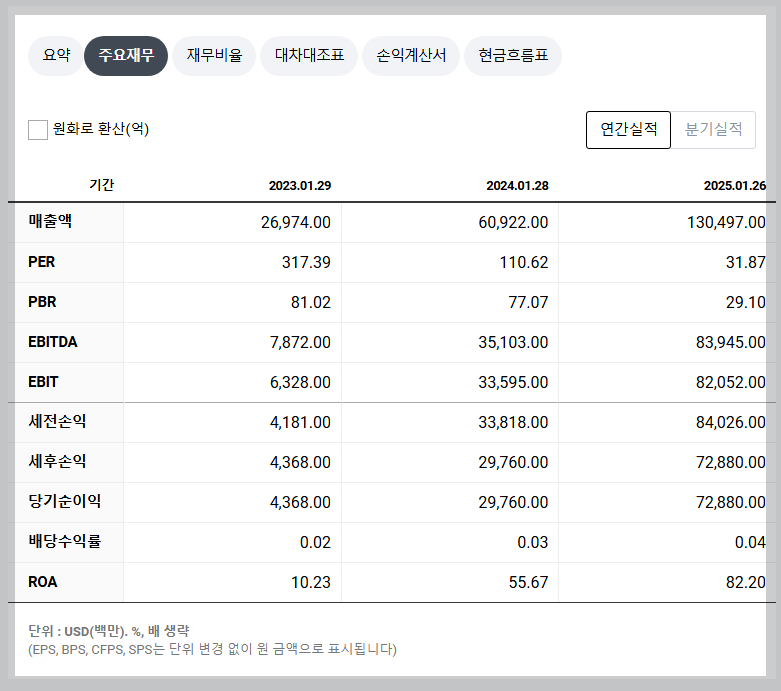Click the 단위 : USD(백만) footnote

109,631
